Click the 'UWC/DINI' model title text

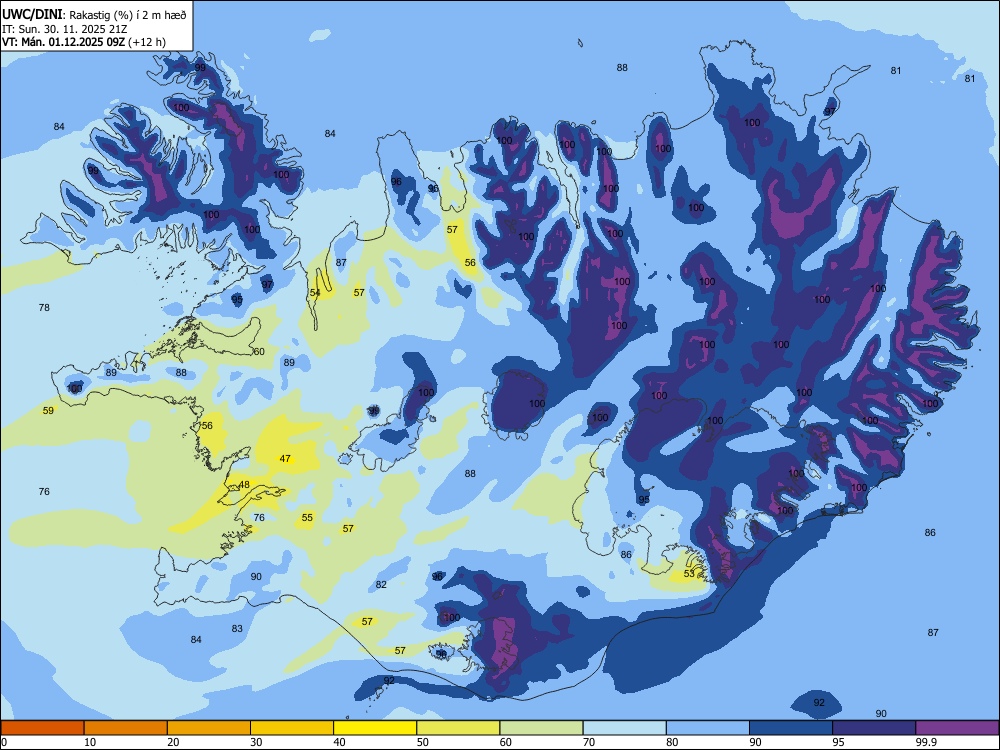pyautogui.click(x=32, y=14)
